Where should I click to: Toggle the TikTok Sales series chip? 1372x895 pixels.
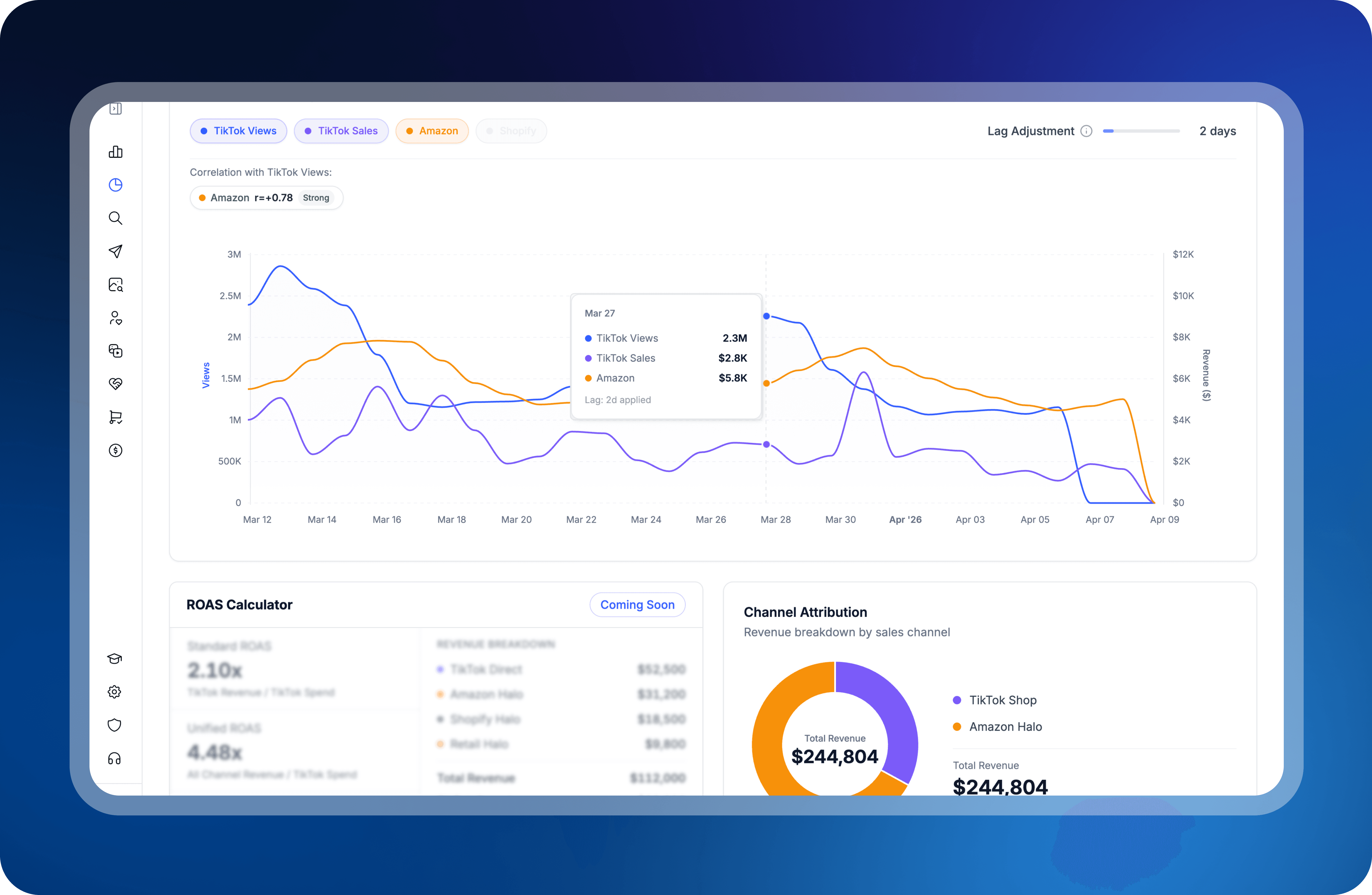pos(341,131)
